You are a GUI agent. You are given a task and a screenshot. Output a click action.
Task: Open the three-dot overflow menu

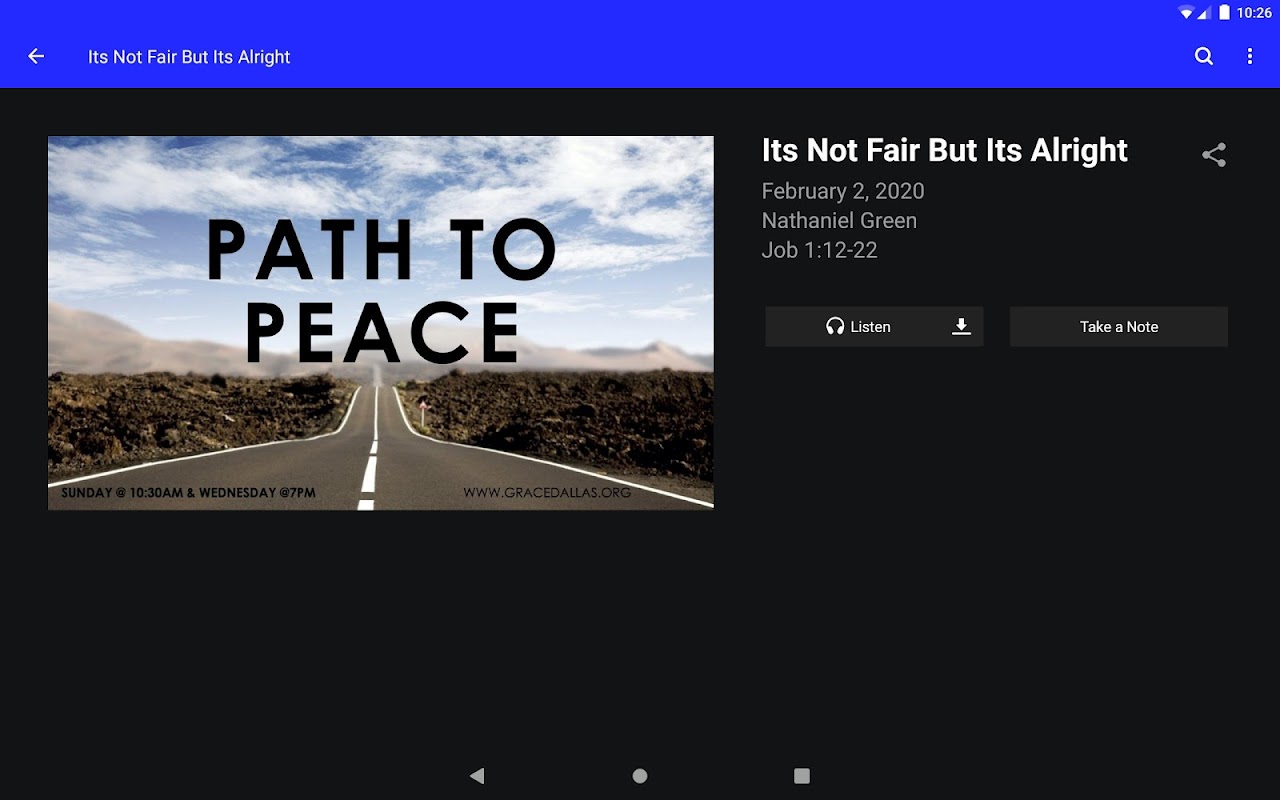coord(1250,57)
